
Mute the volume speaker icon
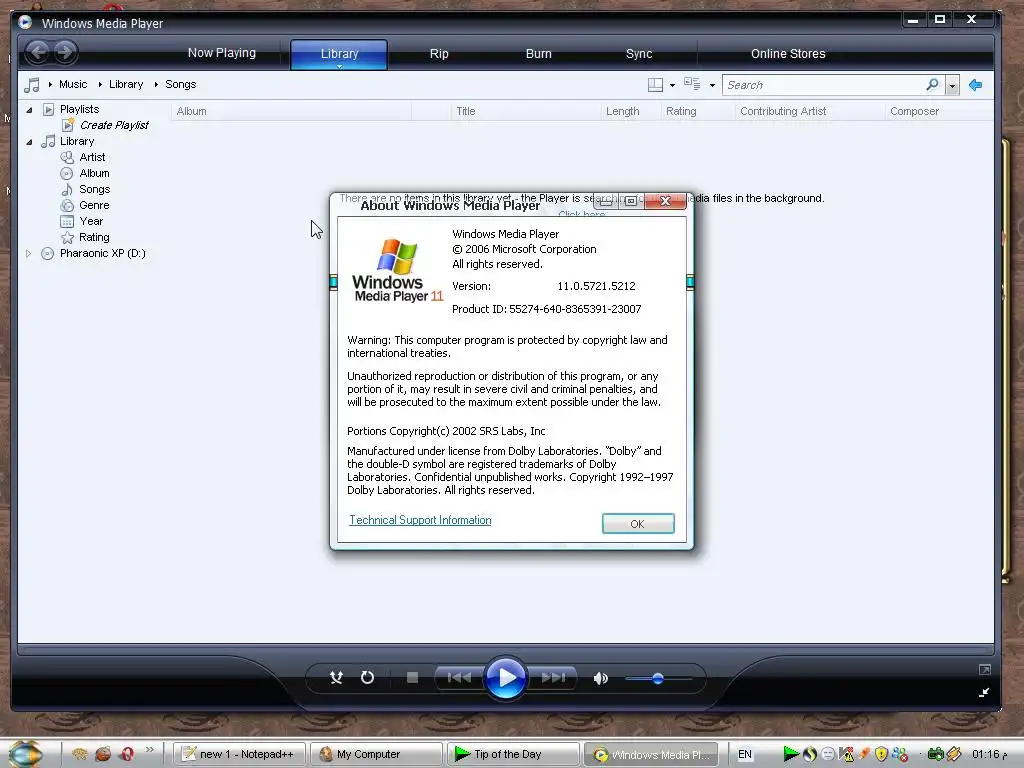click(x=601, y=679)
